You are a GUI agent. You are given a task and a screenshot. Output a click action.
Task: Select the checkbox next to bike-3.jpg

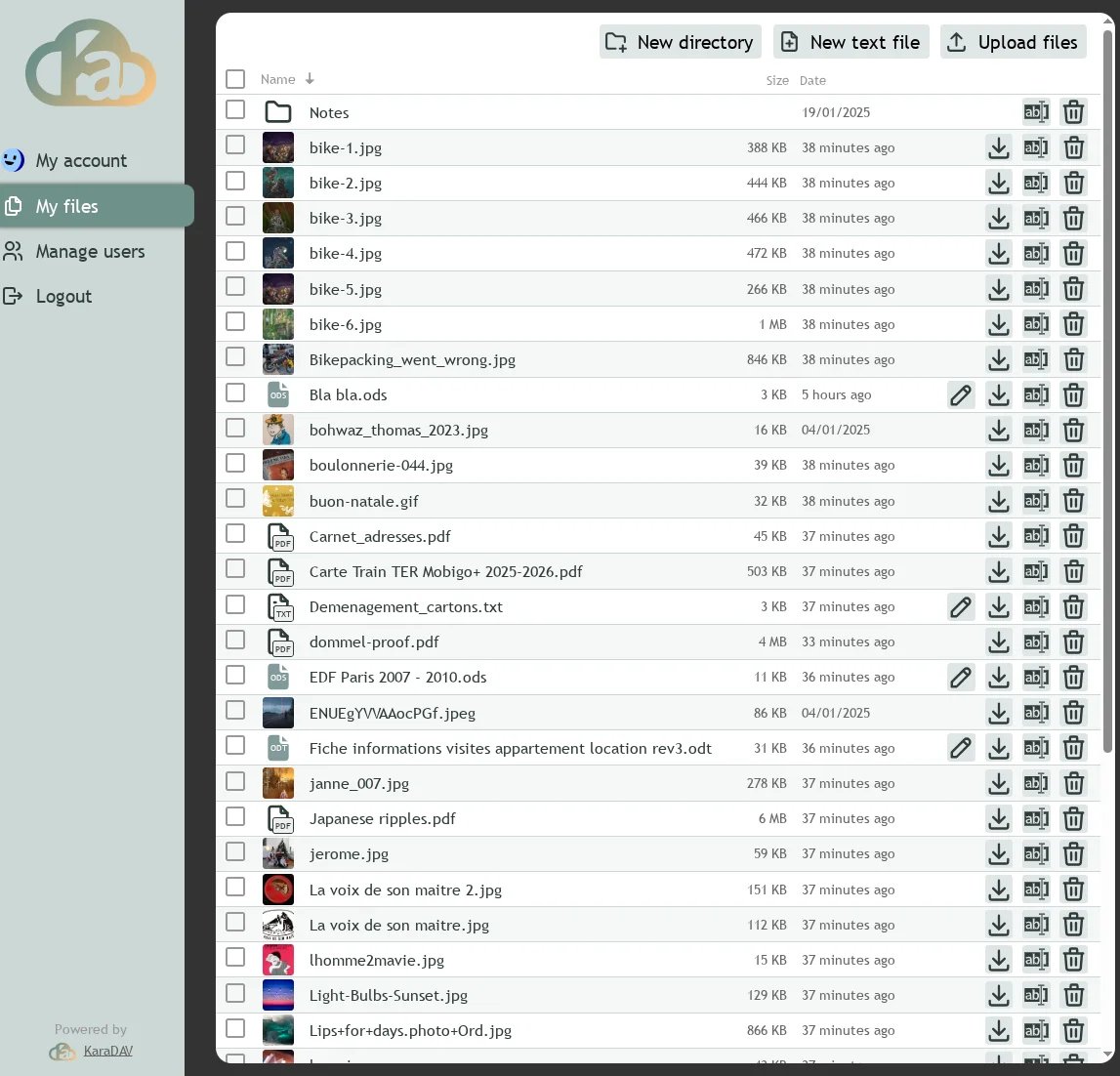pos(235,216)
